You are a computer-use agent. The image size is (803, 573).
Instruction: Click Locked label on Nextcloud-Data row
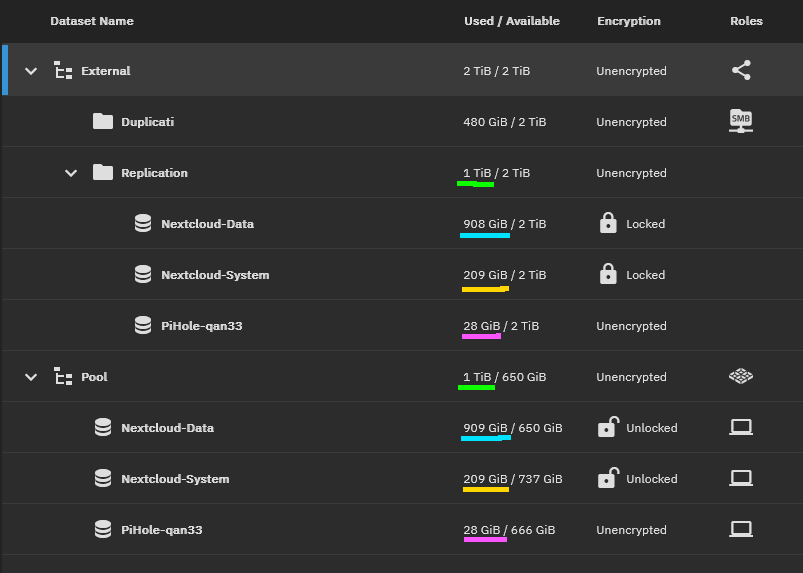645,224
